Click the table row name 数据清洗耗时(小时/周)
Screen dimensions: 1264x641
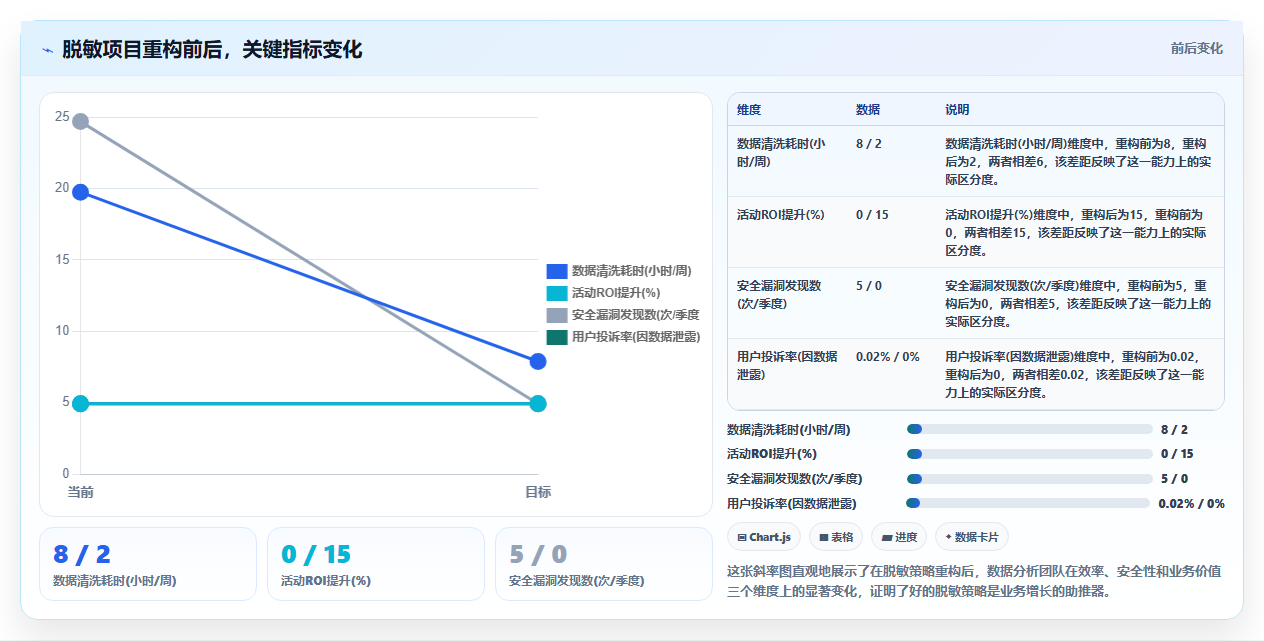pos(782,153)
